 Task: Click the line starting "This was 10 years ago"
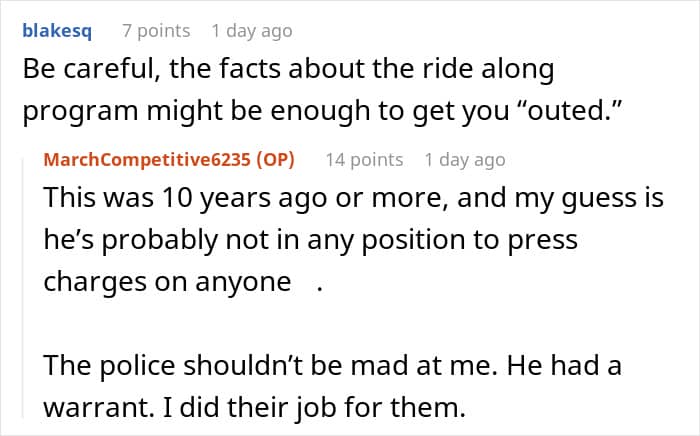point(354,198)
